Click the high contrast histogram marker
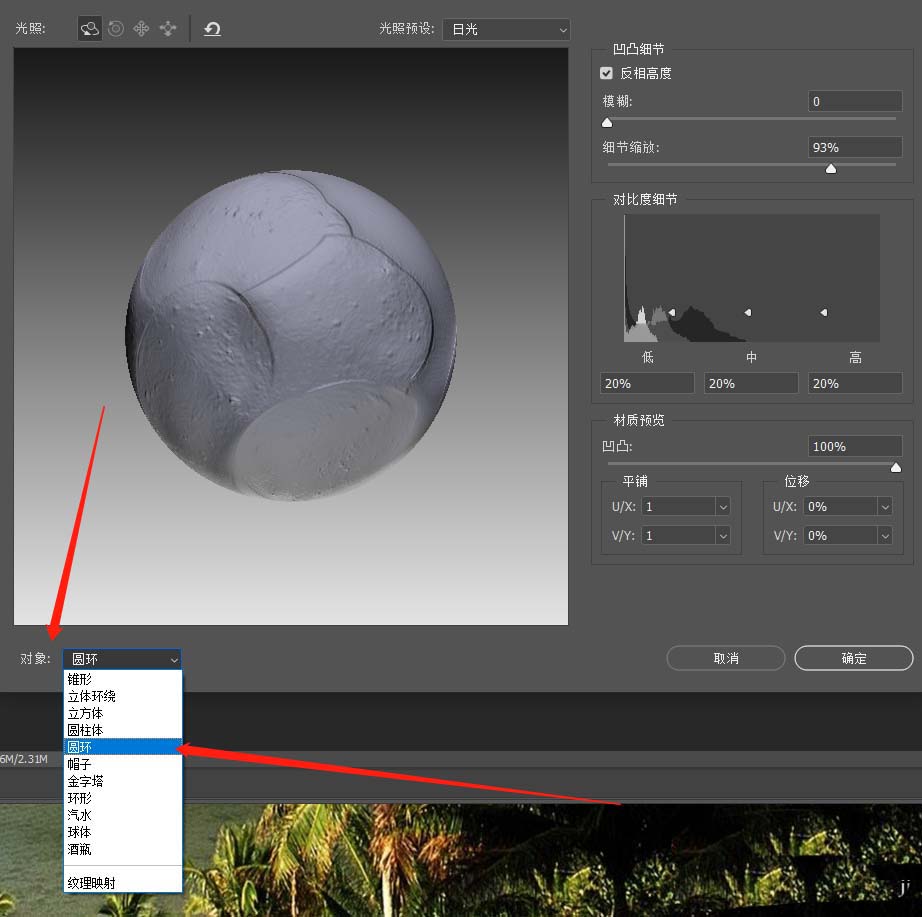 (x=823, y=313)
